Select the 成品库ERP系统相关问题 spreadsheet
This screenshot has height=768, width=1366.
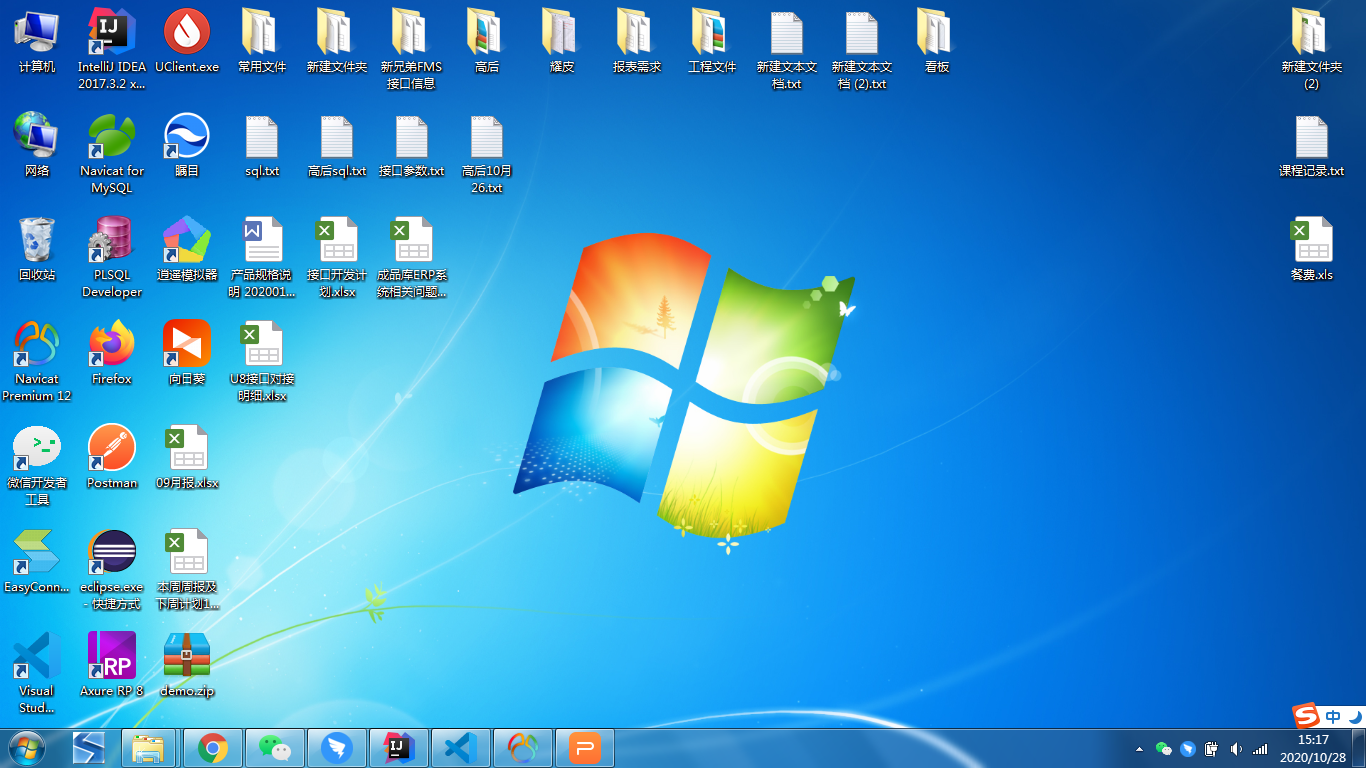[x=412, y=256]
